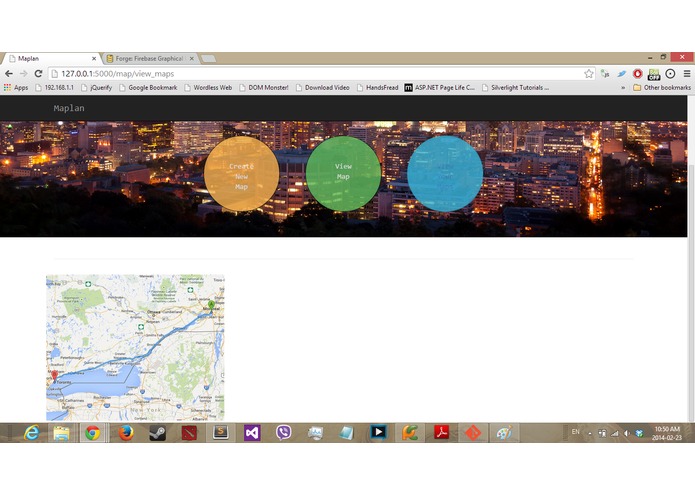Click the Chrome taskbar icon
The width and height of the screenshot is (695, 494).
click(93, 432)
